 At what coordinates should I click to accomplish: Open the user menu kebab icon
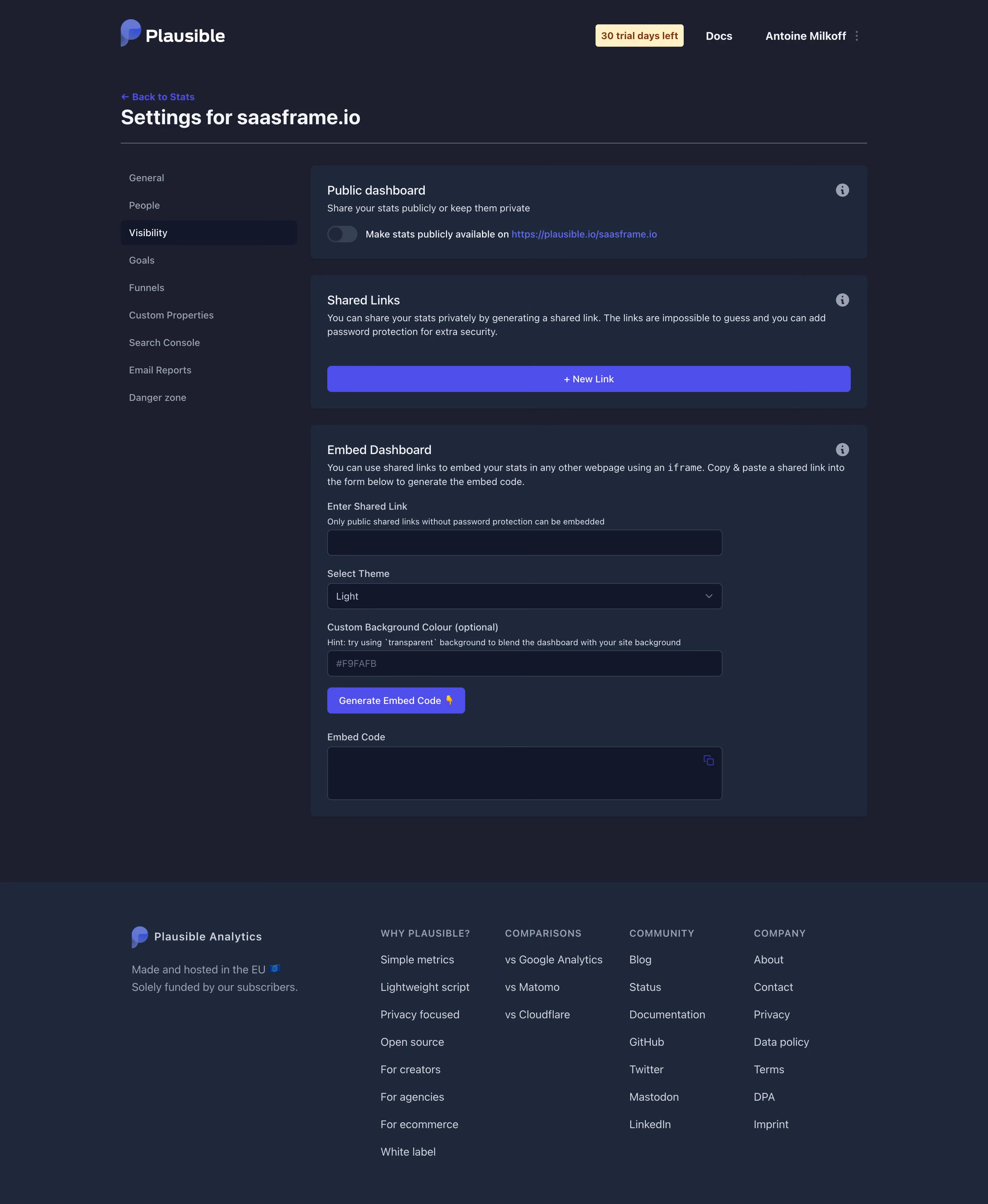(857, 36)
